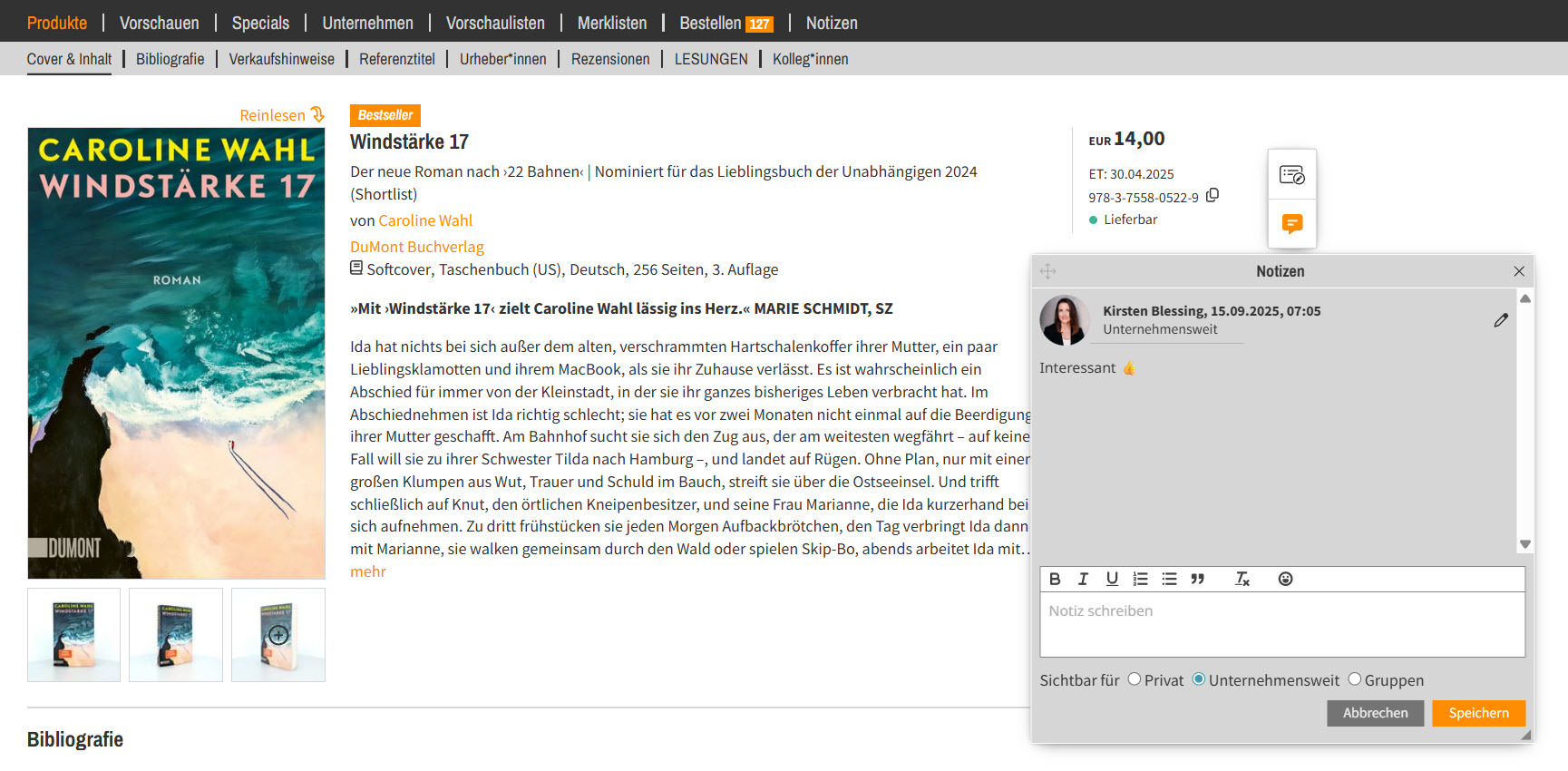This screenshot has height=771, width=1568.
Task: Open the Produkte menu
Action: click(x=57, y=23)
